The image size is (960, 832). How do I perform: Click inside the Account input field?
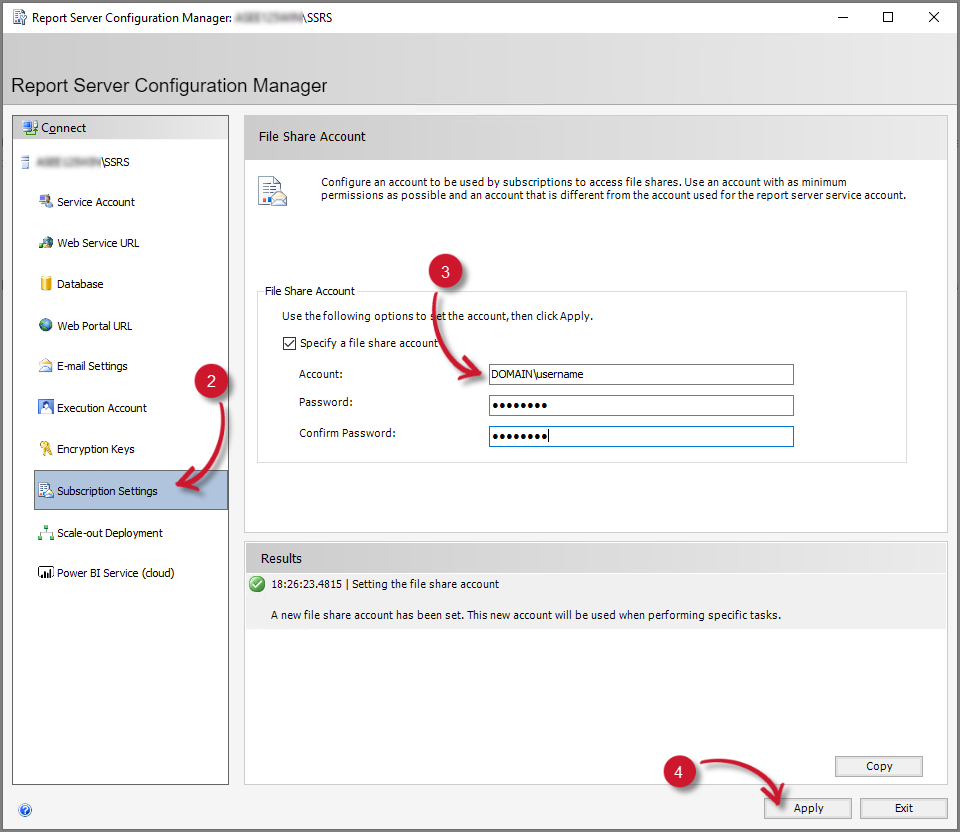[x=640, y=374]
